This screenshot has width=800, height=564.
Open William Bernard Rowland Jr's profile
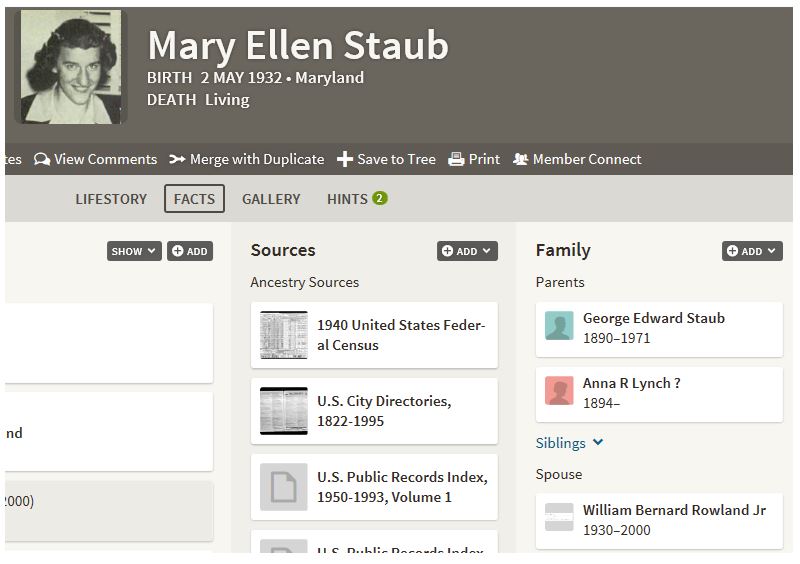(x=673, y=510)
